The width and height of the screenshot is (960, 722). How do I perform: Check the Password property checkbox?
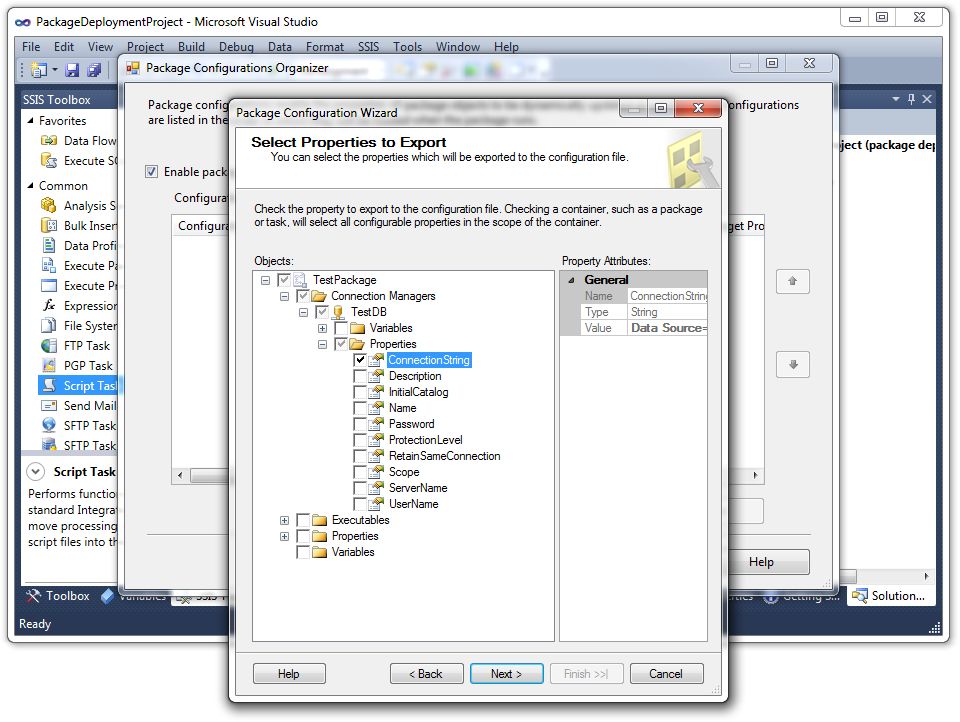(x=360, y=424)
